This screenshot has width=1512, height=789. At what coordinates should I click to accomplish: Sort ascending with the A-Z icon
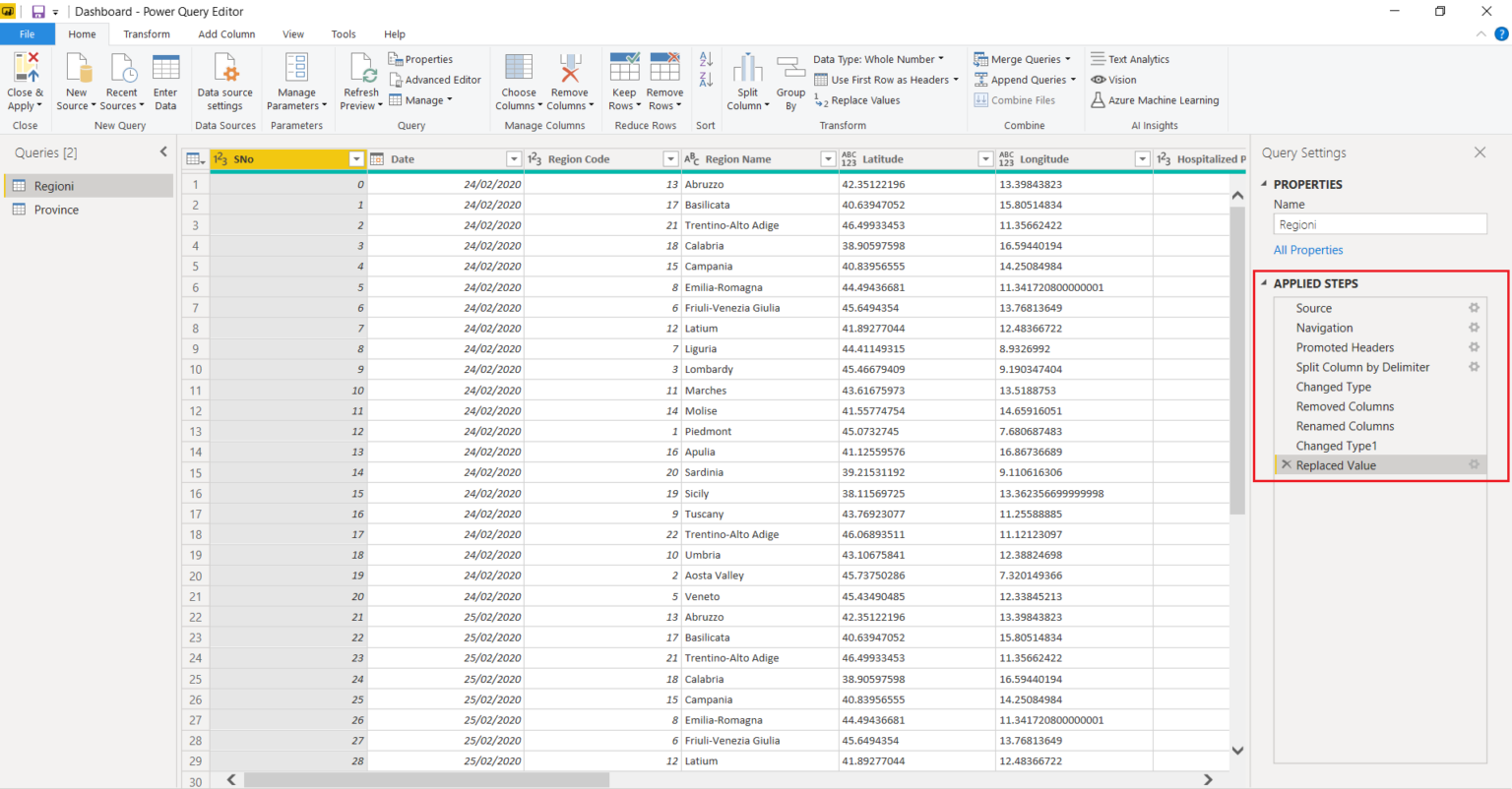click(x=706, y=60)
